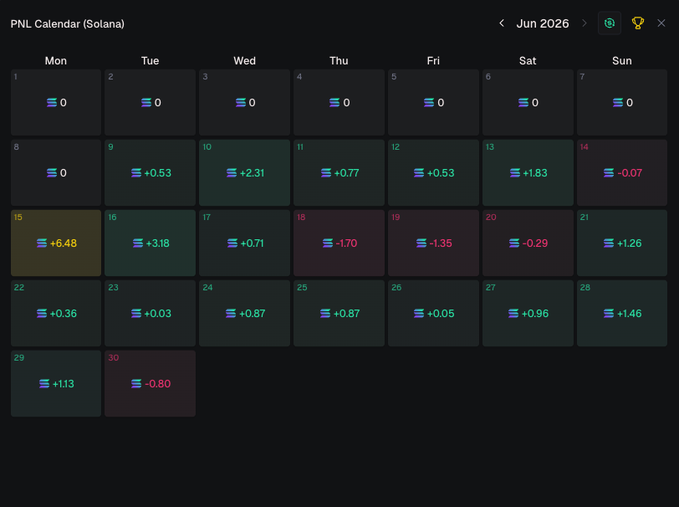Open June 22 cell showing +0.36

pos(56,313)
